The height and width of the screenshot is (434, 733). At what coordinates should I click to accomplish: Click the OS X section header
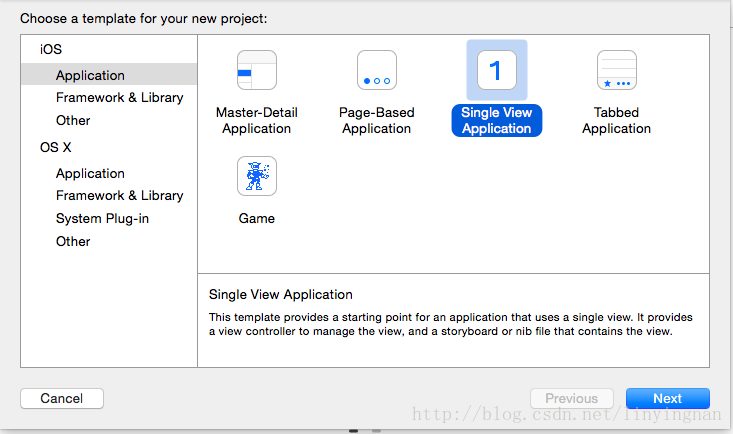coord(55,147)
